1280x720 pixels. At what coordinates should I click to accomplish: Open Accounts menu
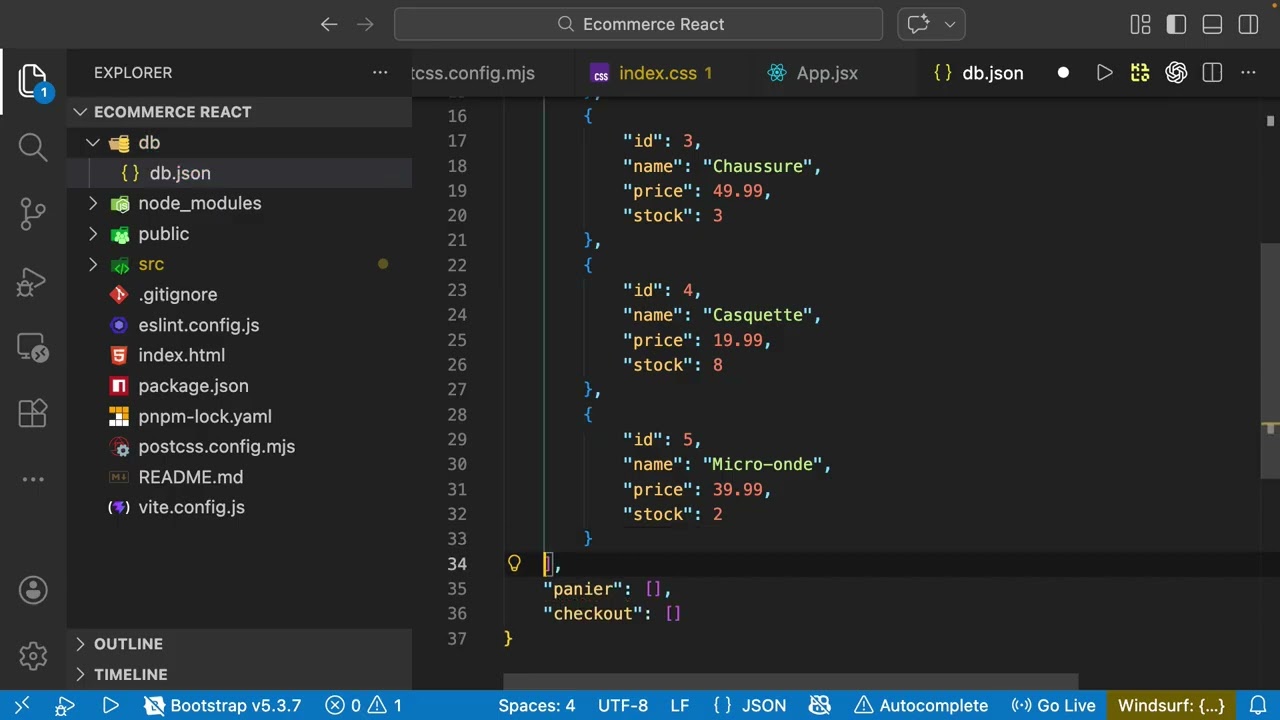[x=33, y=590]
